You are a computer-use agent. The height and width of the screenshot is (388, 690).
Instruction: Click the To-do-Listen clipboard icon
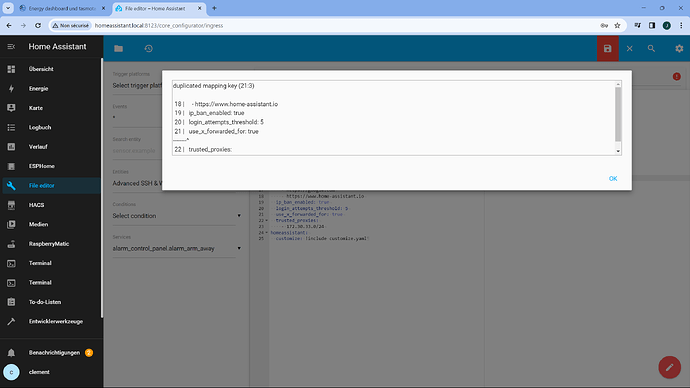click(11, 302)
